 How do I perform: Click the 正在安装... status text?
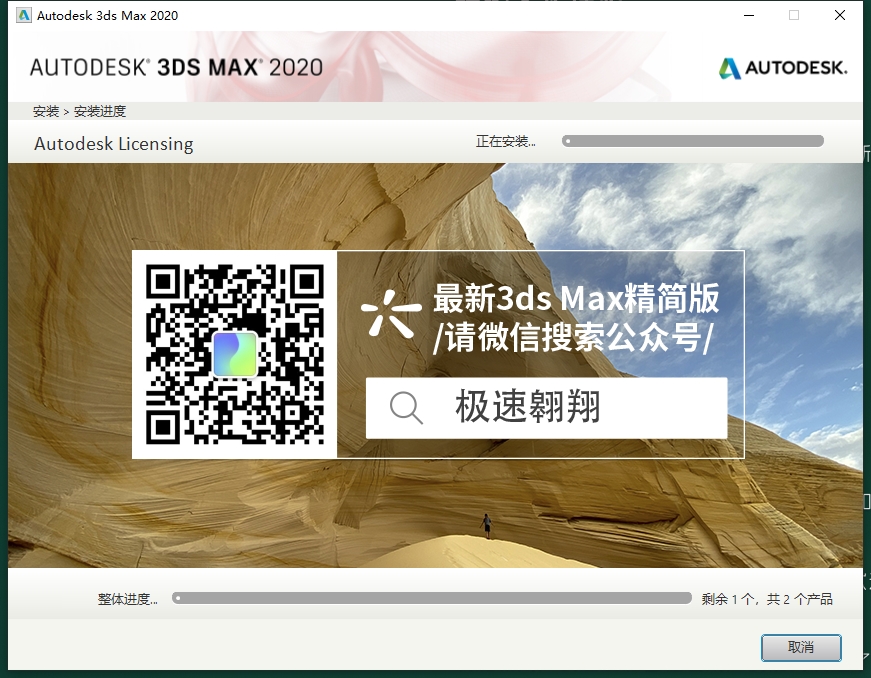pos(505,142)
